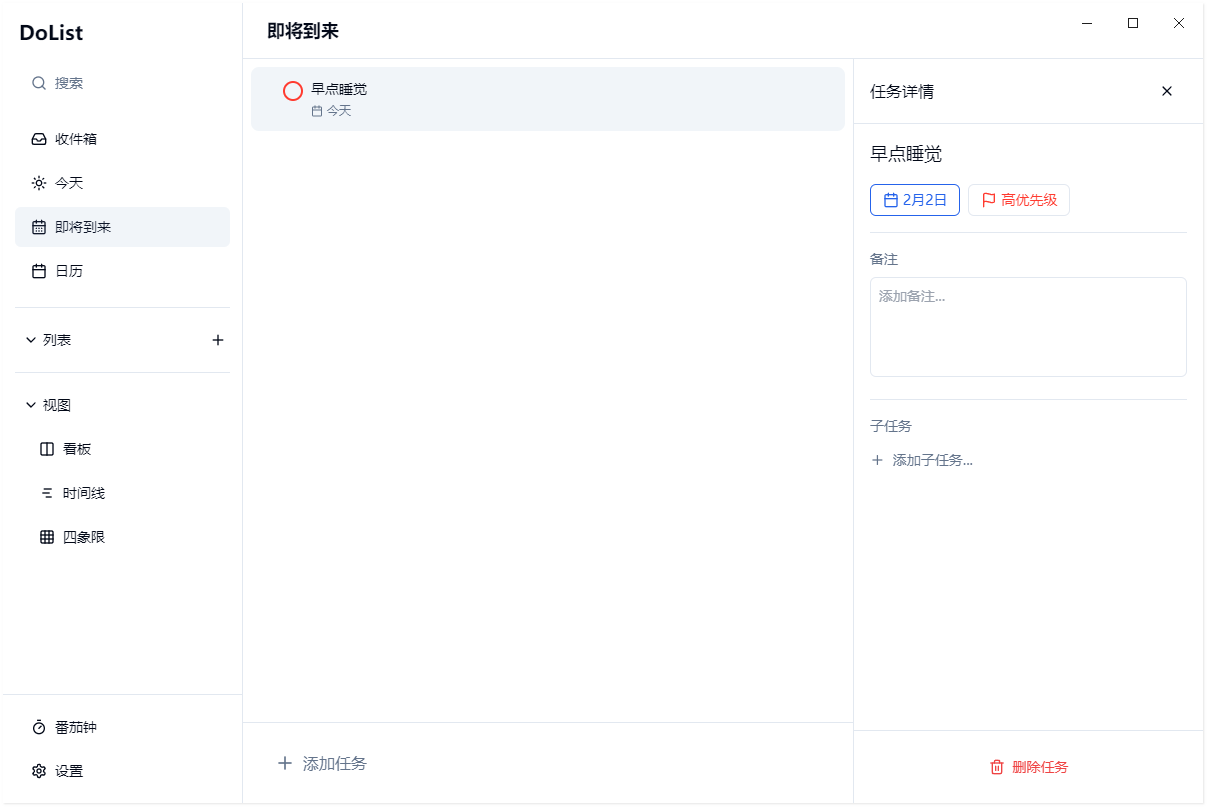Image resolution: width=1207 pixels, height=807 pixels.
Task: Create a new list with the plus icon
Action: click(218, 339)
